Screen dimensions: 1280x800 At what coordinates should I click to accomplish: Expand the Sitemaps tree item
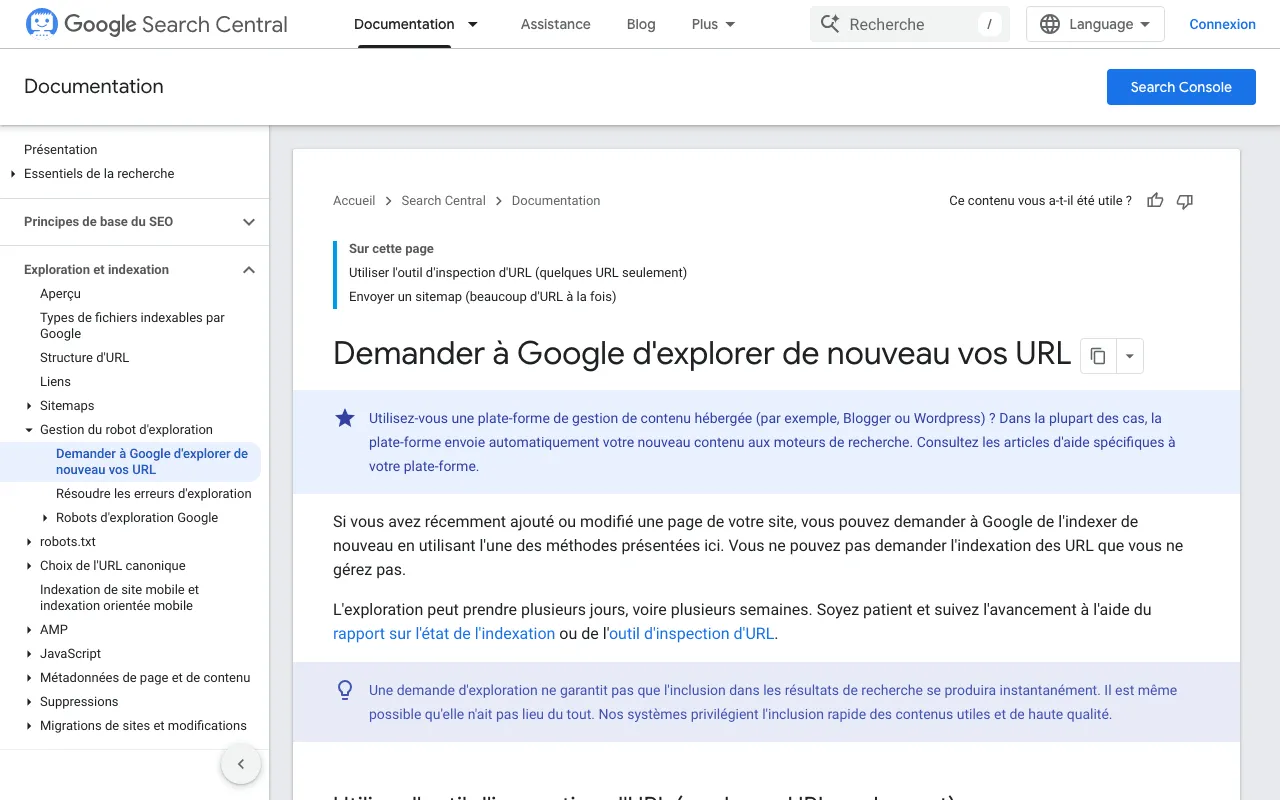[x=29, y=406]
